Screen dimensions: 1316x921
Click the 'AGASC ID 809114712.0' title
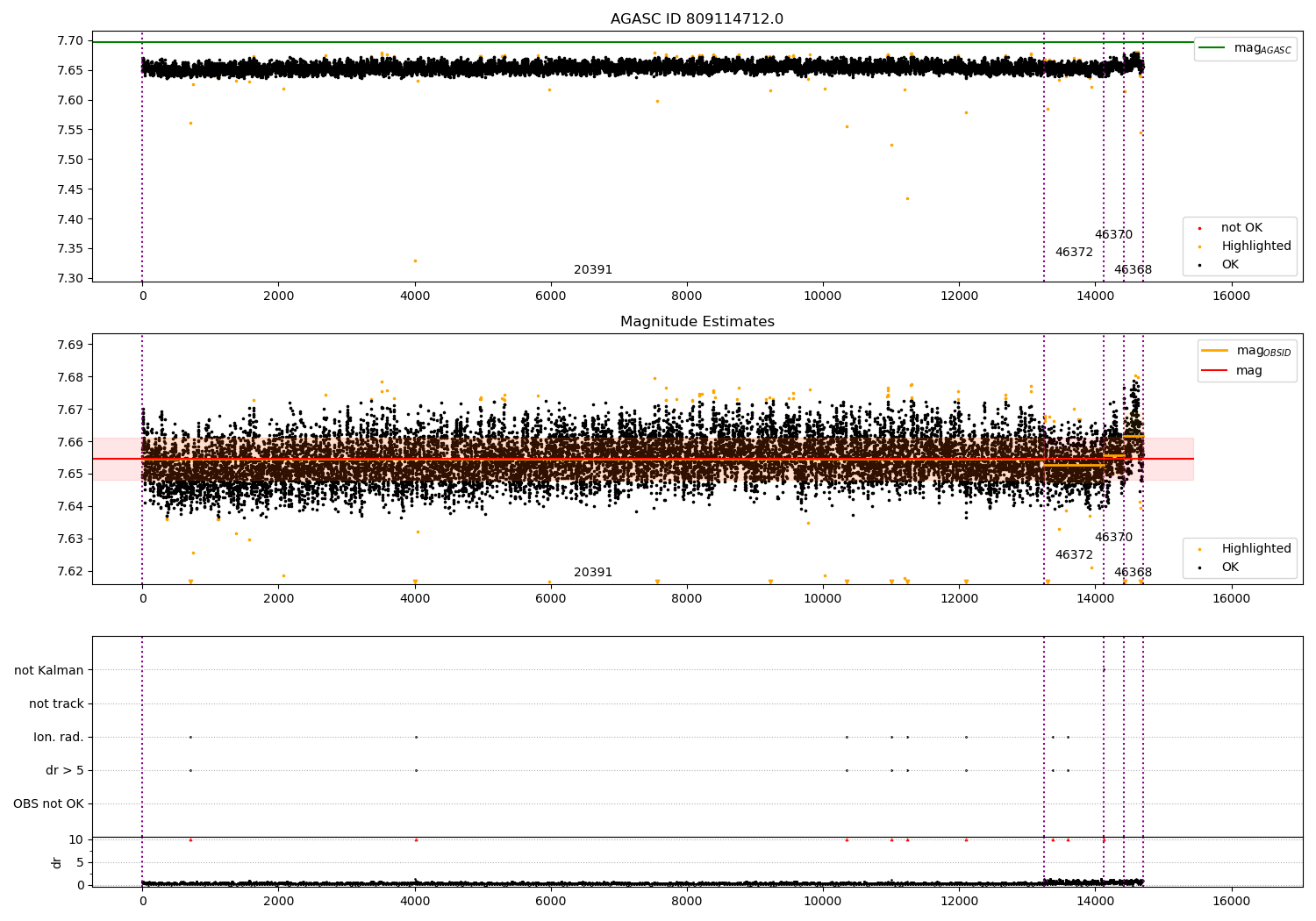[x=697, y=19]
